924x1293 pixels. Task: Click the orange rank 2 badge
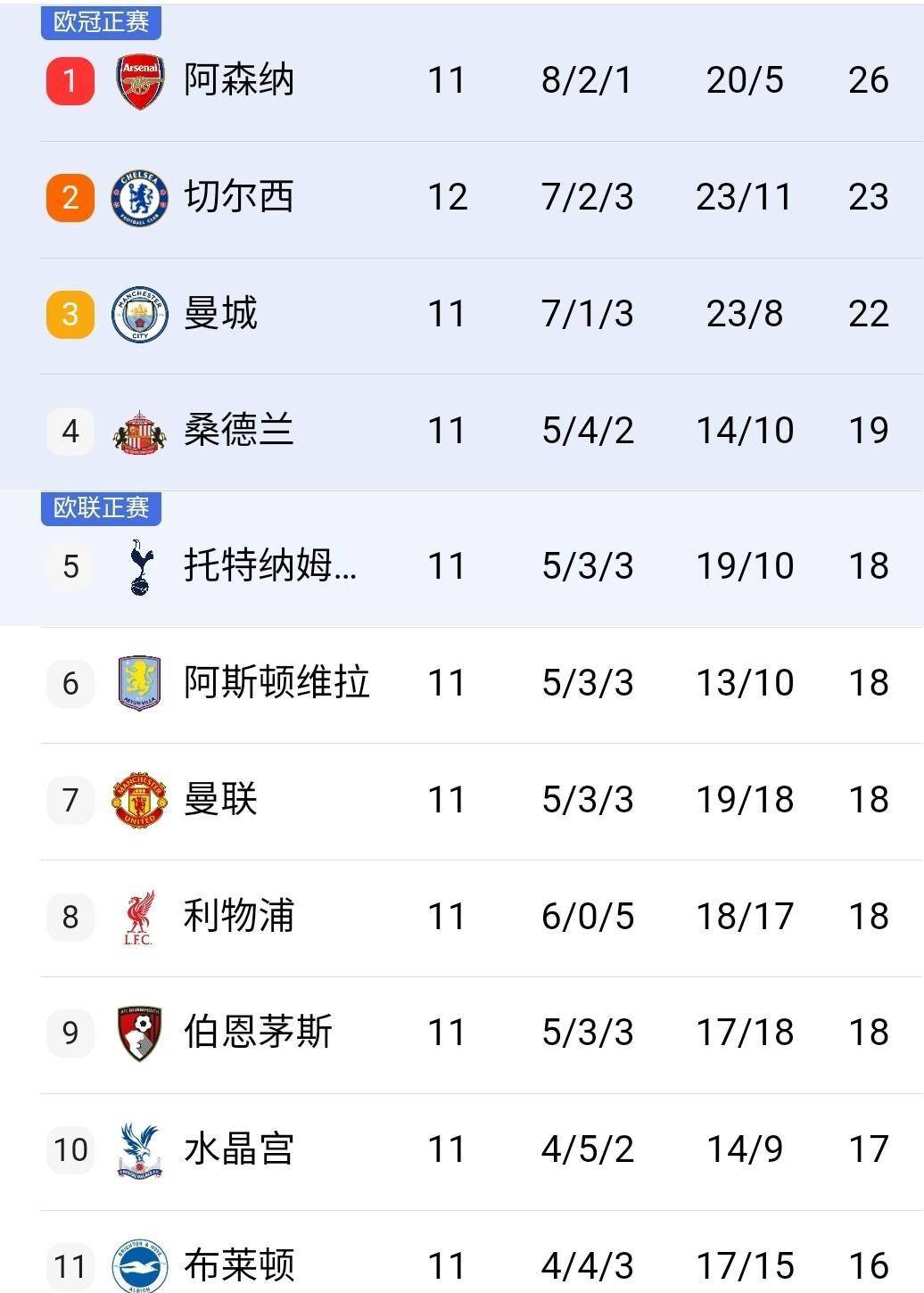[70, 198]
